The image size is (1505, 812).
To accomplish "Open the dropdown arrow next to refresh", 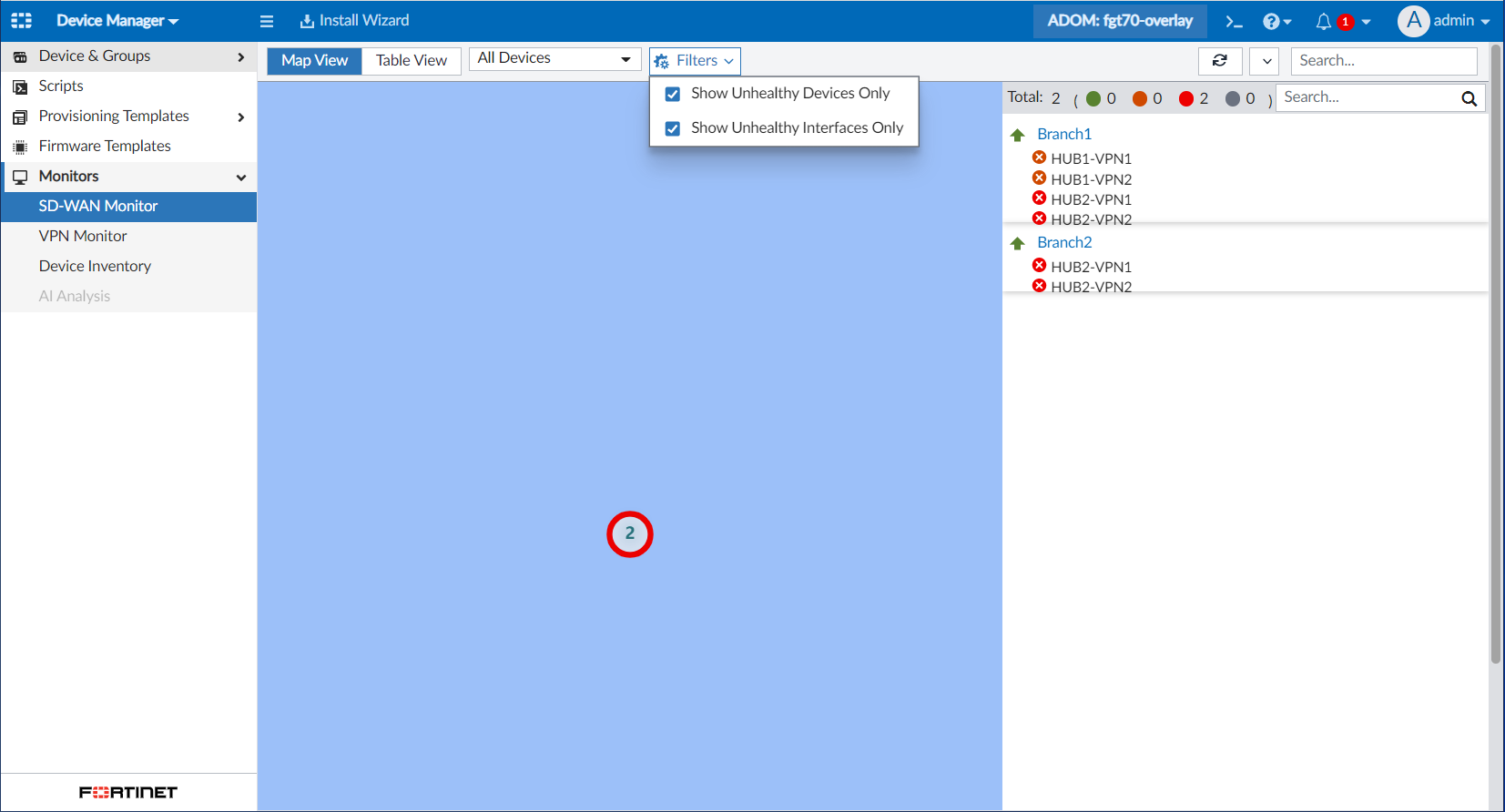I will point(1265,61).
